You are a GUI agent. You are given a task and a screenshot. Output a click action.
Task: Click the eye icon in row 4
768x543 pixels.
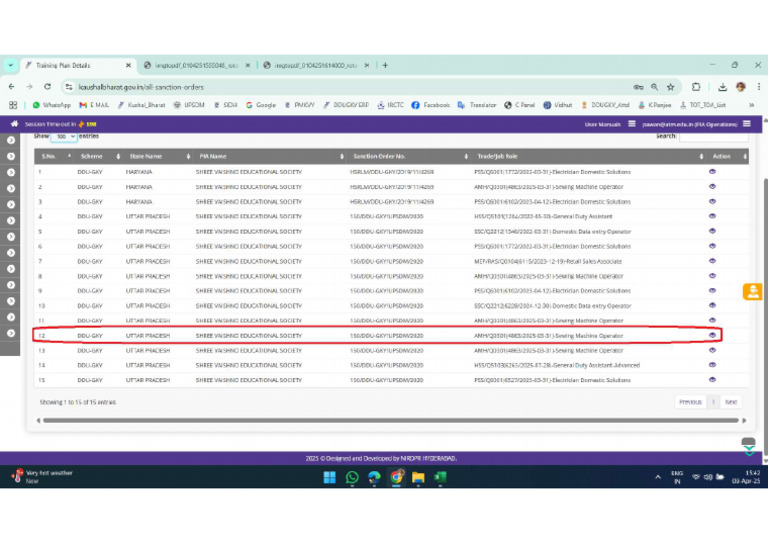click(712, 216)
